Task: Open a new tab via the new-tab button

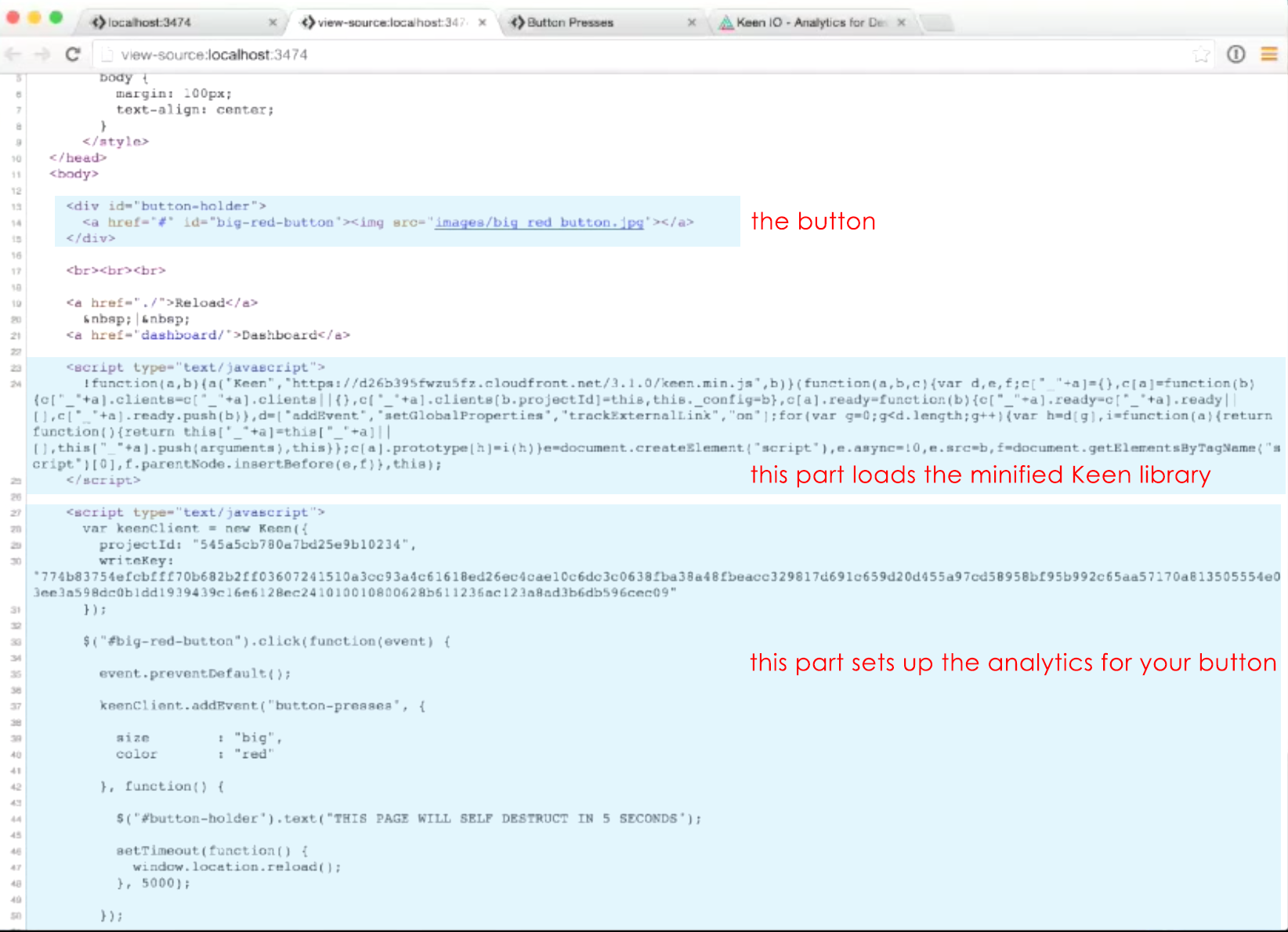Action: [938, 23]
